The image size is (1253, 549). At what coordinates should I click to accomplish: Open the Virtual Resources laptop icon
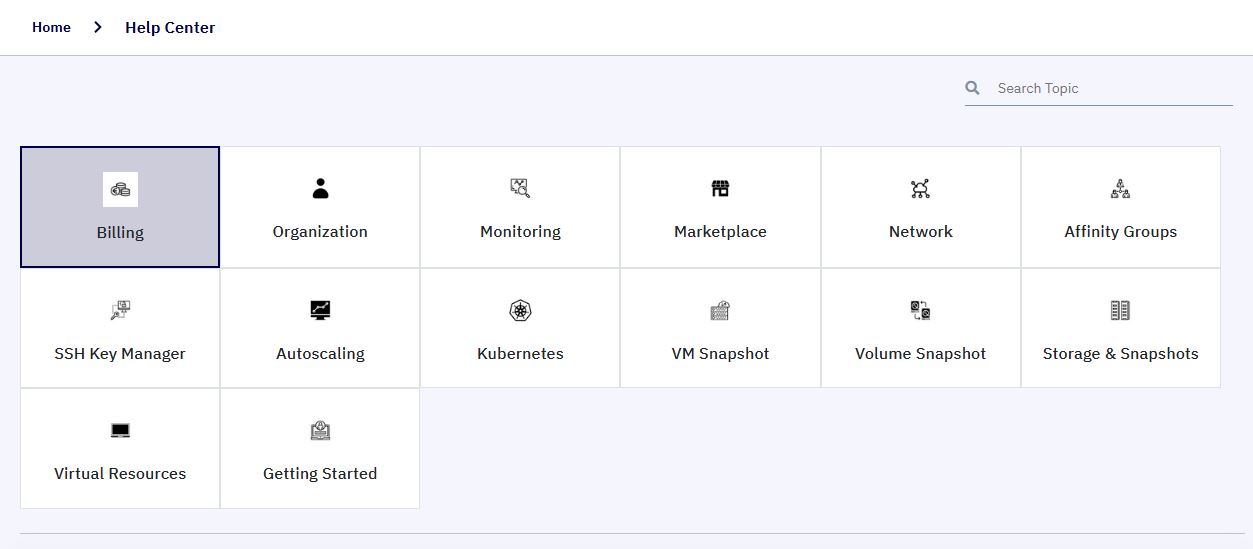coord(120,431)
